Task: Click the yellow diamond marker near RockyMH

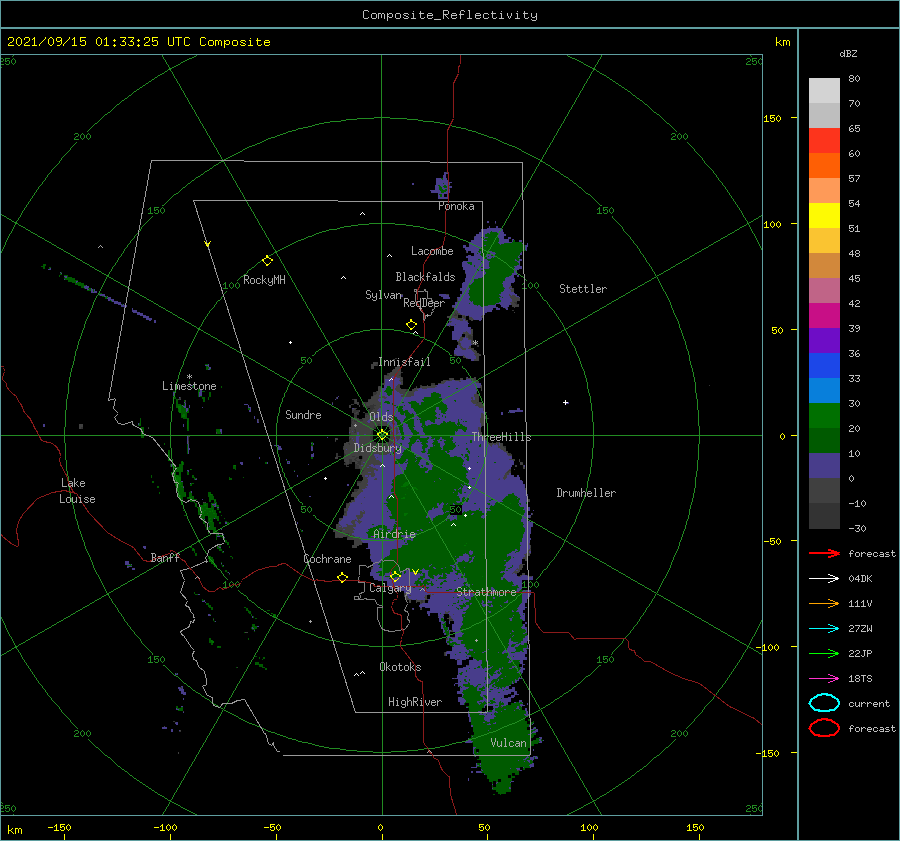Action: coord(267,261)
